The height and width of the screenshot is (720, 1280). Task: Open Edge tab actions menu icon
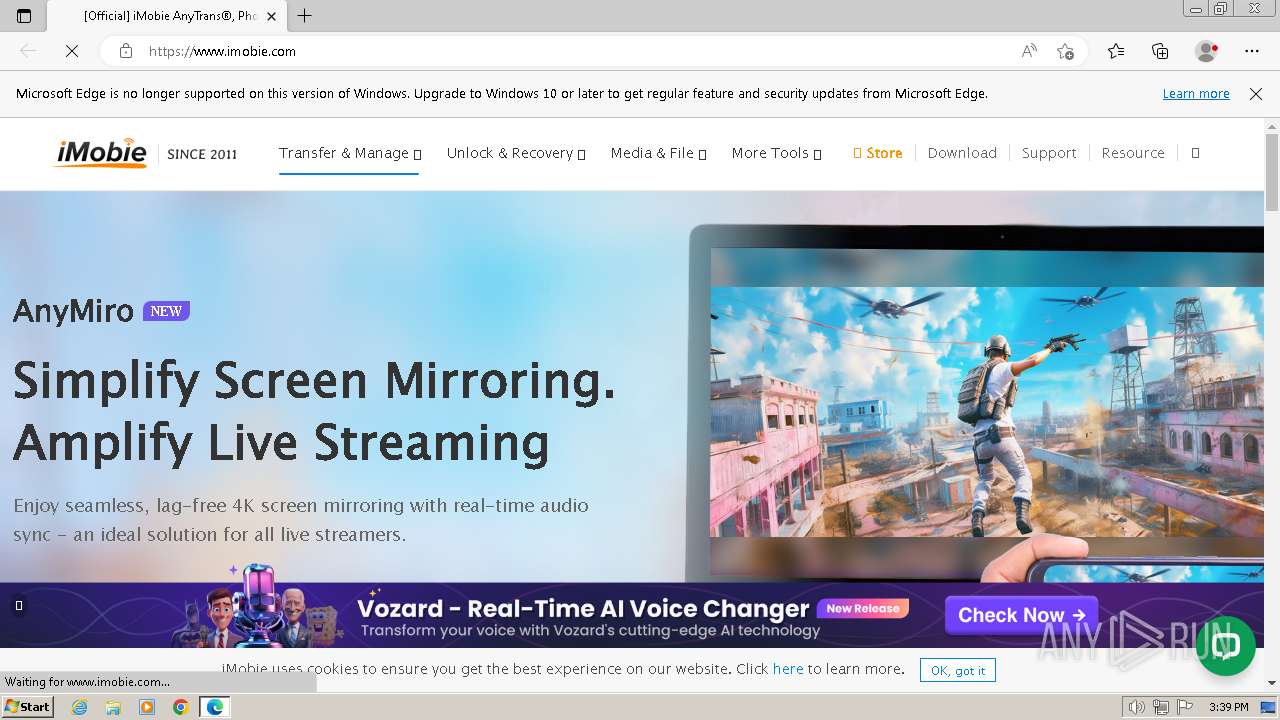[x=24, y=16]
